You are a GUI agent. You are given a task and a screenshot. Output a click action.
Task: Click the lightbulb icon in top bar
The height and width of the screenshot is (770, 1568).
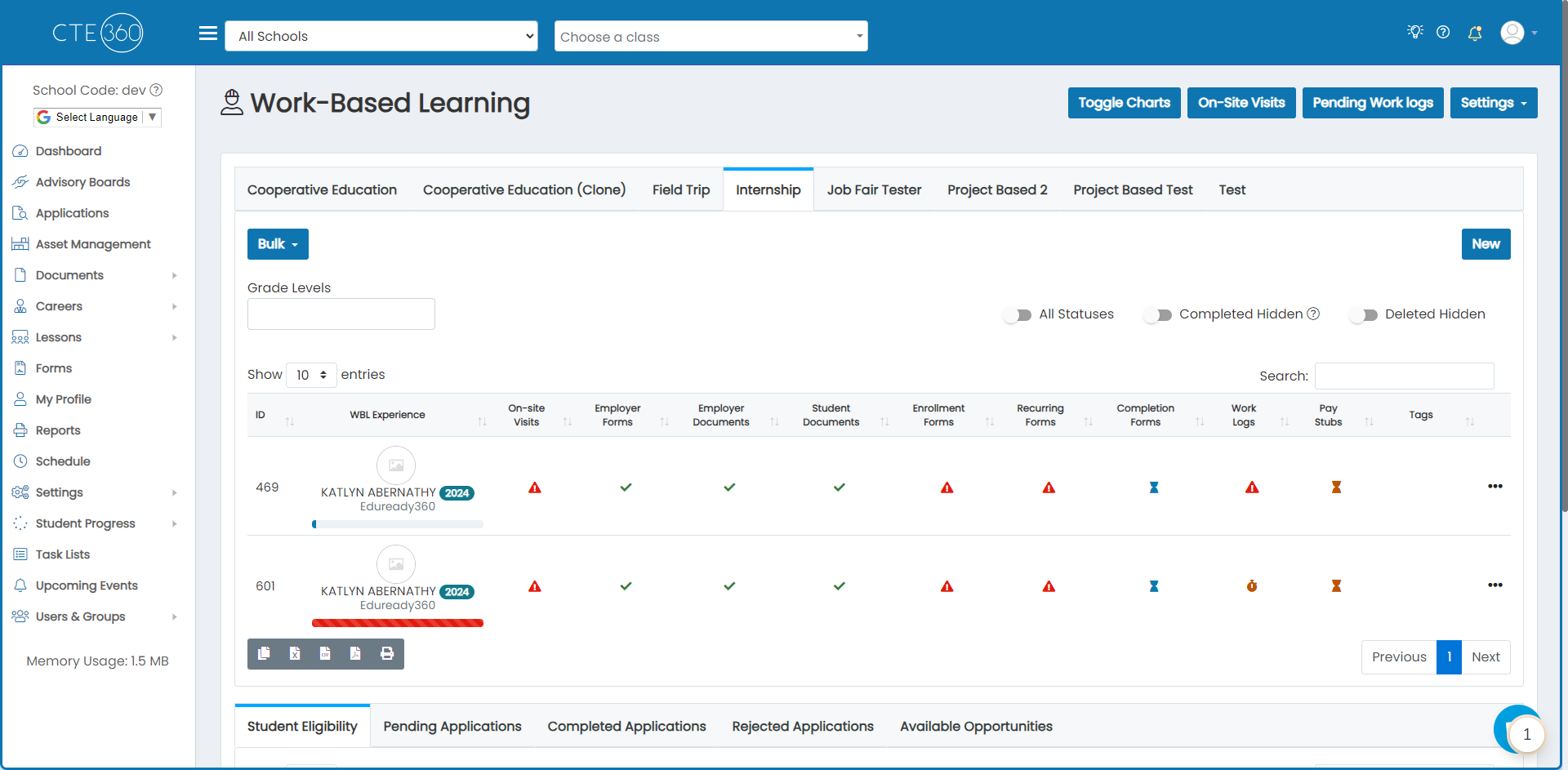(1414, 32)
